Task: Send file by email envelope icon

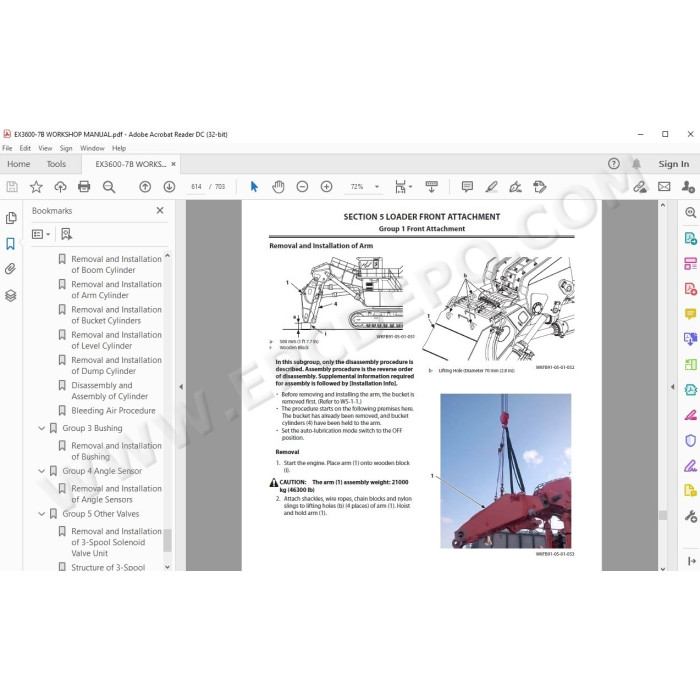Action: tap(664, 187)
